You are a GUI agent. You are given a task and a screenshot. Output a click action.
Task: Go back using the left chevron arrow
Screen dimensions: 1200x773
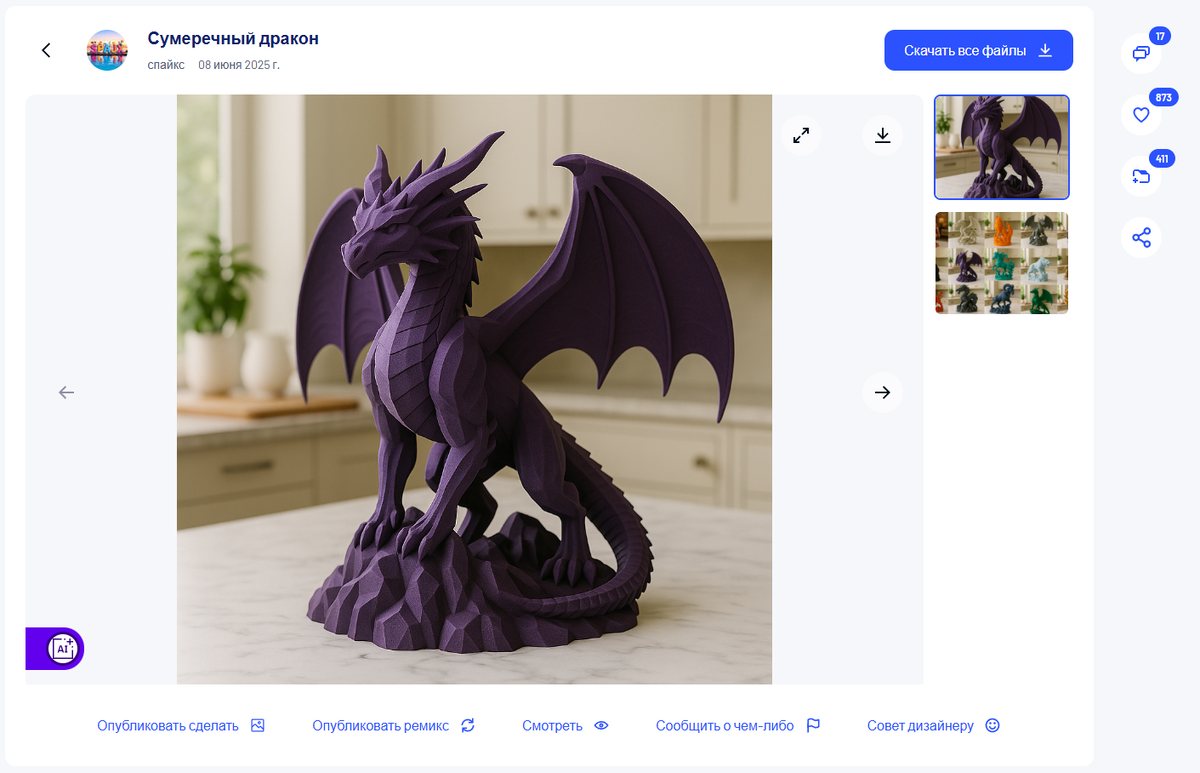pyautogui.click(x=46, y=50)
